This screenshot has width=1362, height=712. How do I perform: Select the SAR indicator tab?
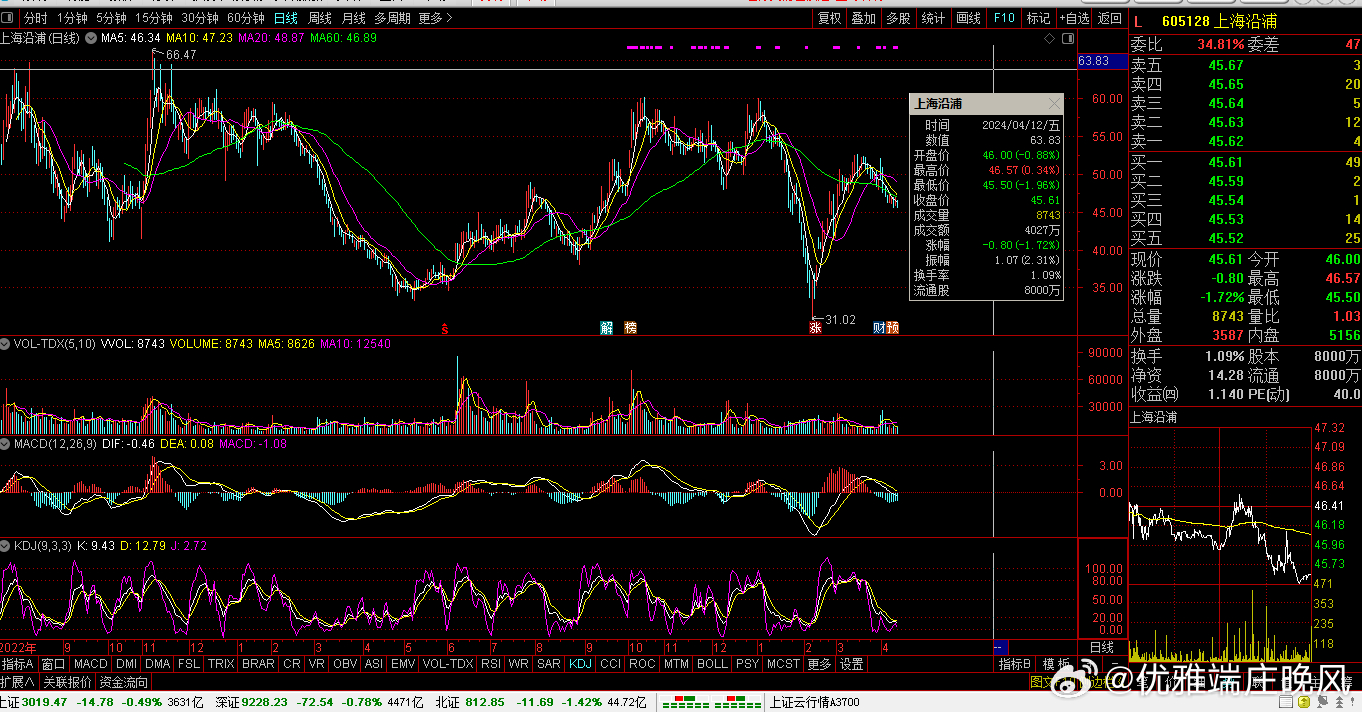(549, 664)
